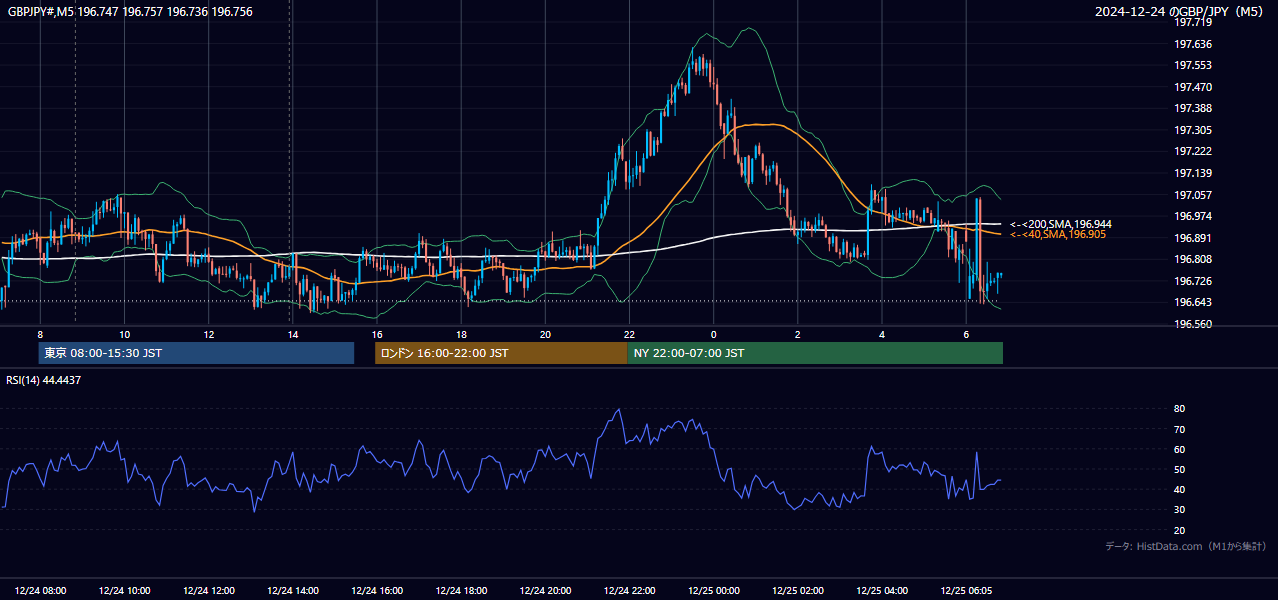Click the 40 SMA label 196.905
The image size is (1278, 600).
pos(1058,234)
